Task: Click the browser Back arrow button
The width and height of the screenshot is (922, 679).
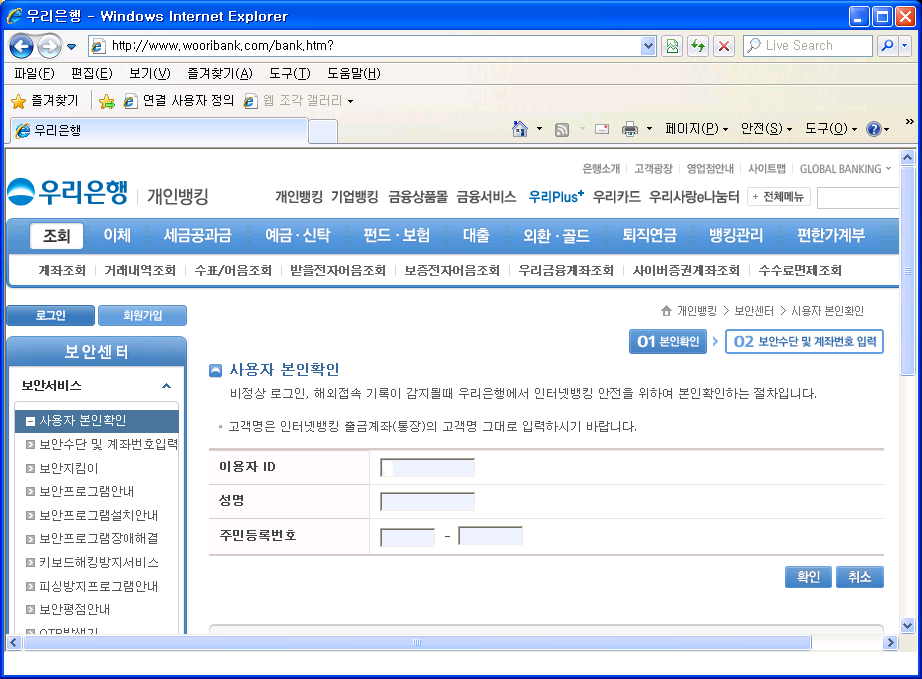Action: click(x=21, y=46)
